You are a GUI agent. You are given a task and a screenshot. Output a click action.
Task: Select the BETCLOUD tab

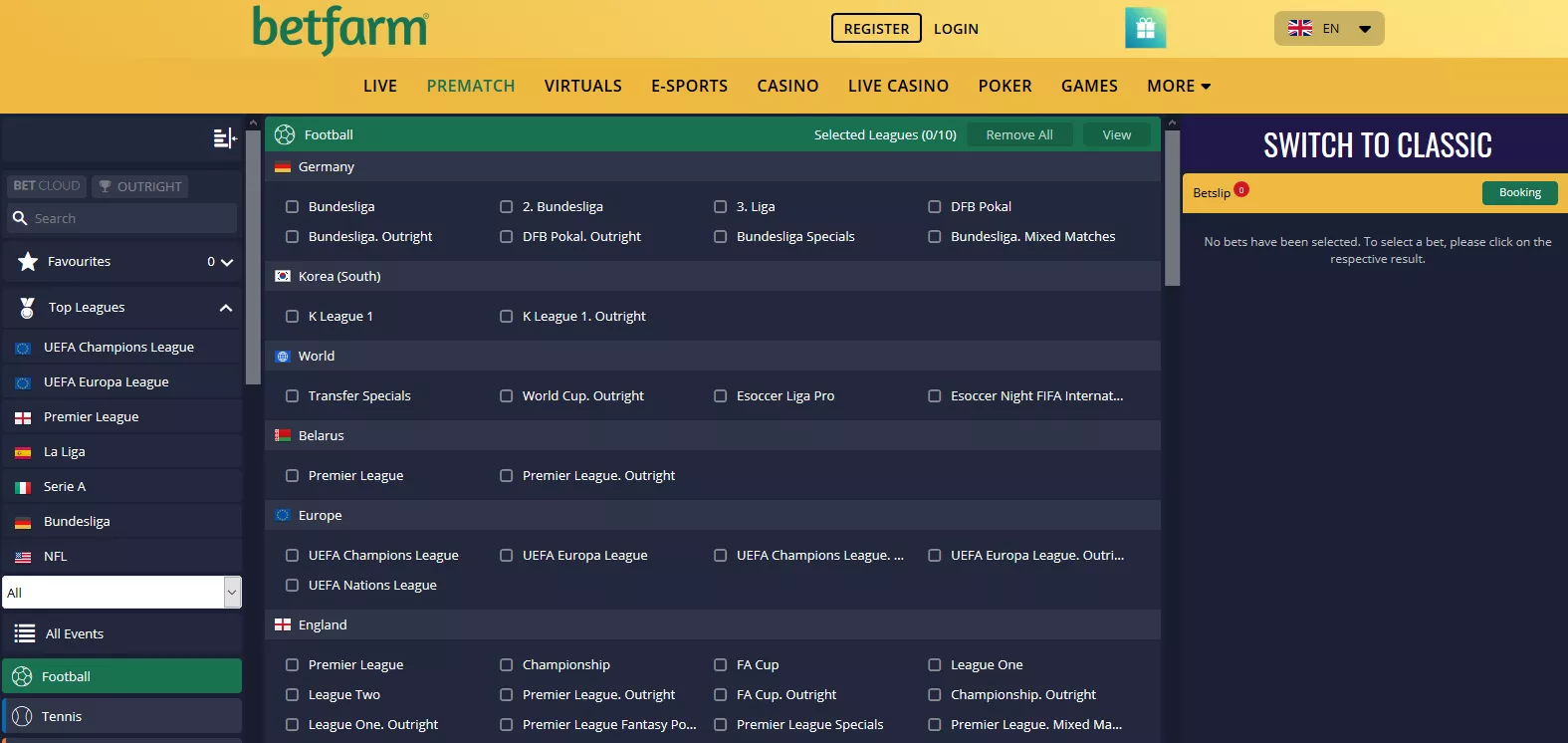click(47, 186)
